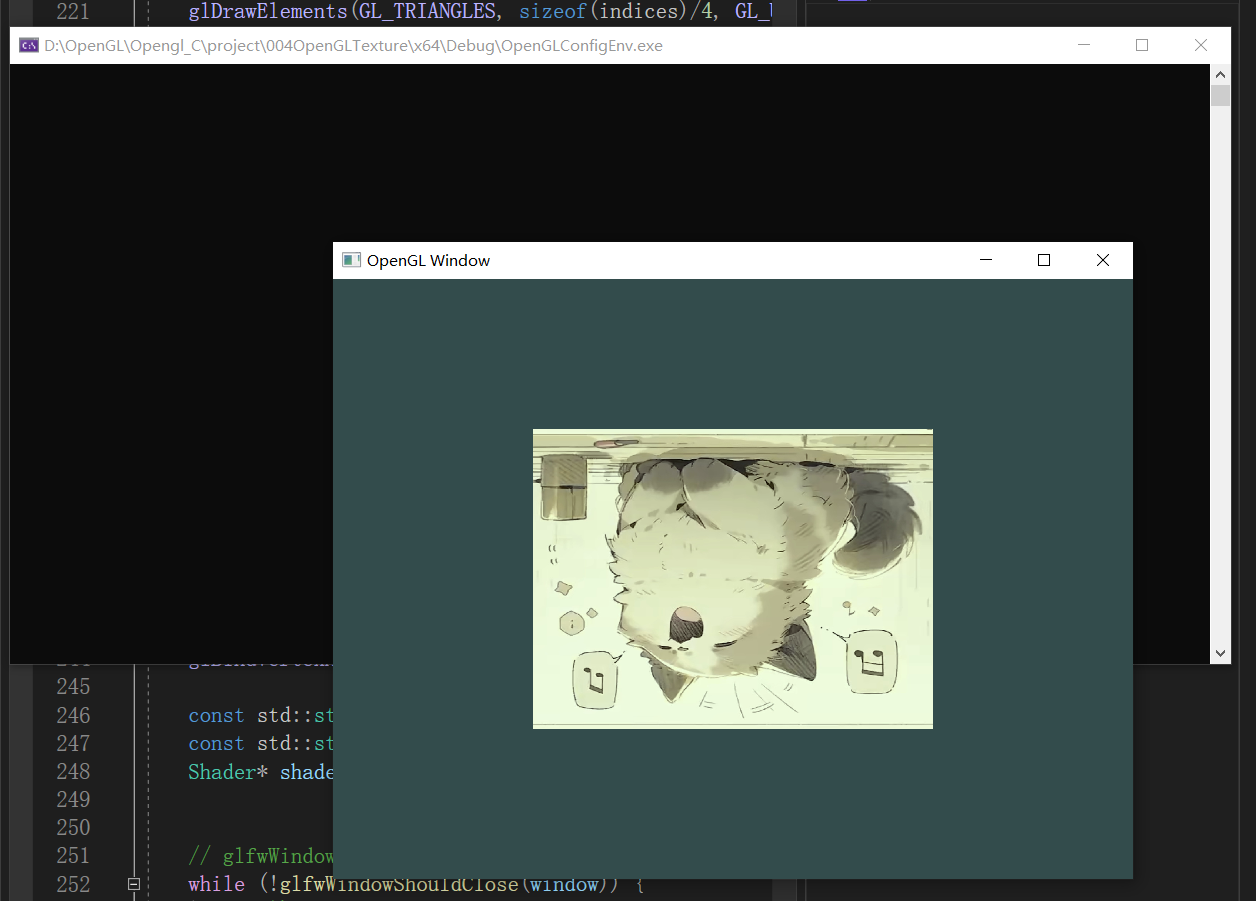Click the console vertical scrollbar thumb
Image resolution: width=1256 pixels, height=901 pixels.
click(1220, 95)
